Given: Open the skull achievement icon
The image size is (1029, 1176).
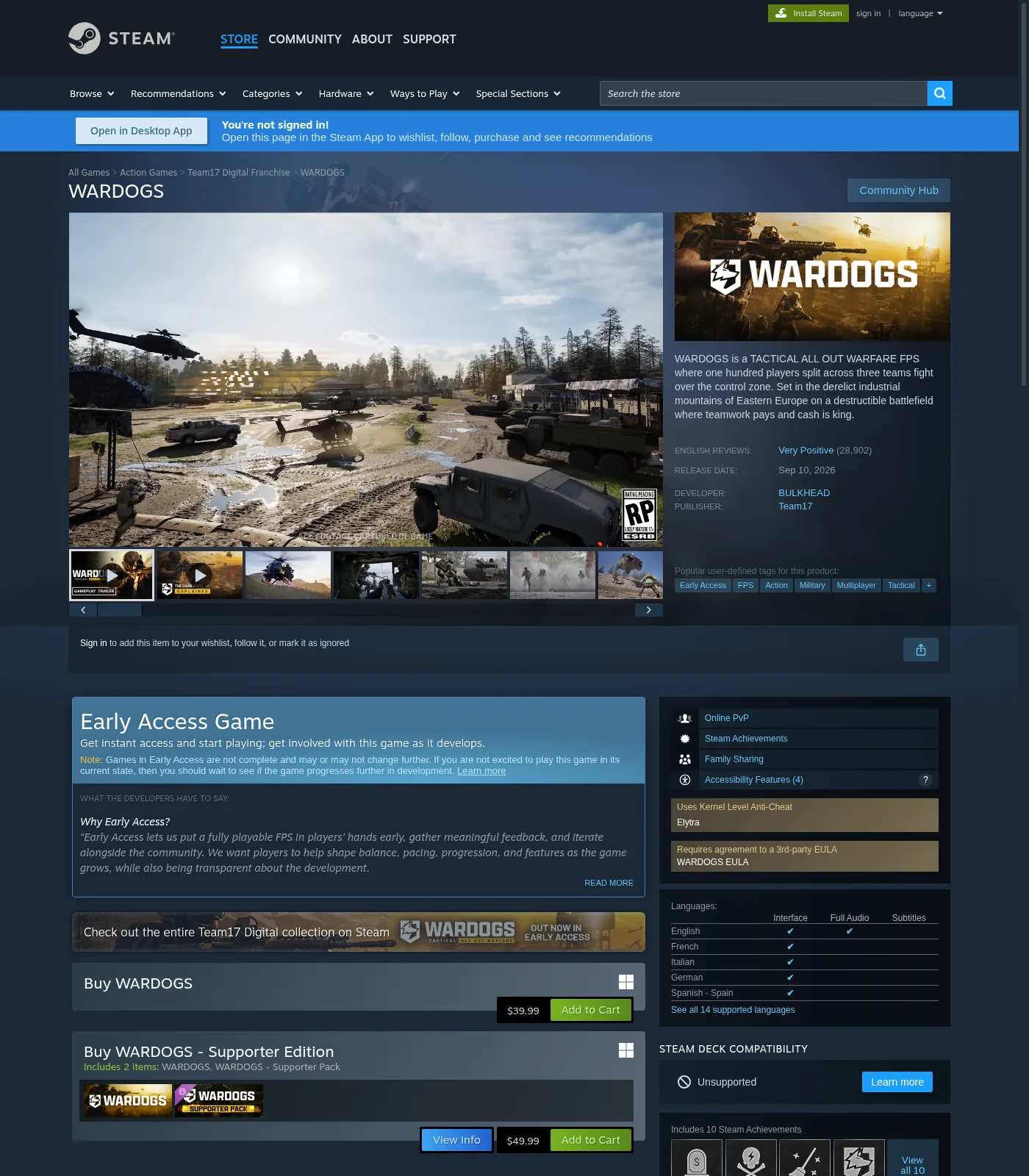Looking at the screenshot, I should [750, 1158].
